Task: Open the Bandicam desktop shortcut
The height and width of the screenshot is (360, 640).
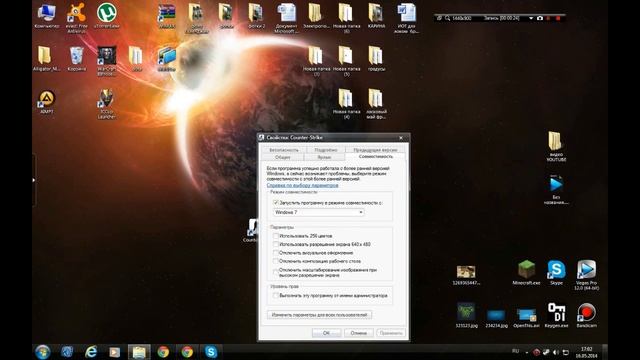Action: [x=586, y=315]
